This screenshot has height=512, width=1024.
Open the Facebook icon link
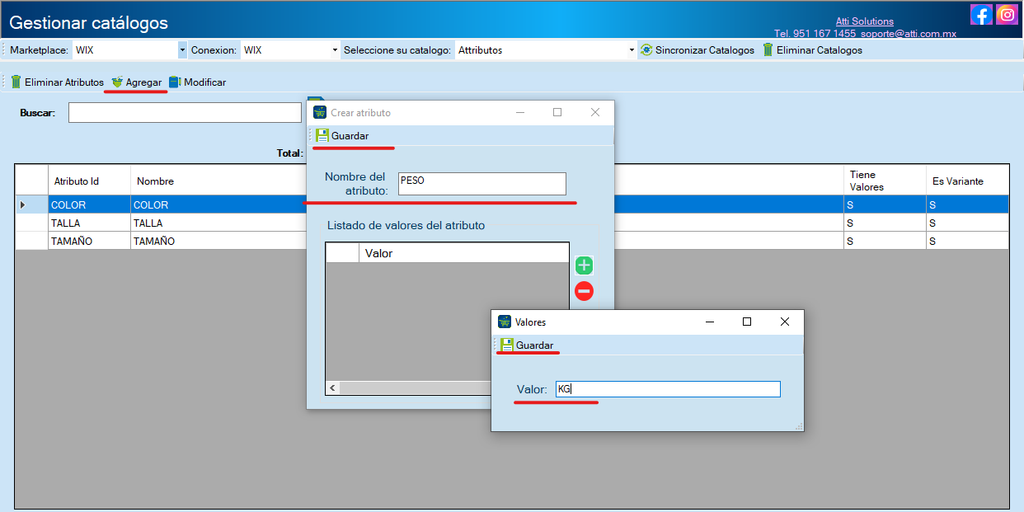[981, 14]
